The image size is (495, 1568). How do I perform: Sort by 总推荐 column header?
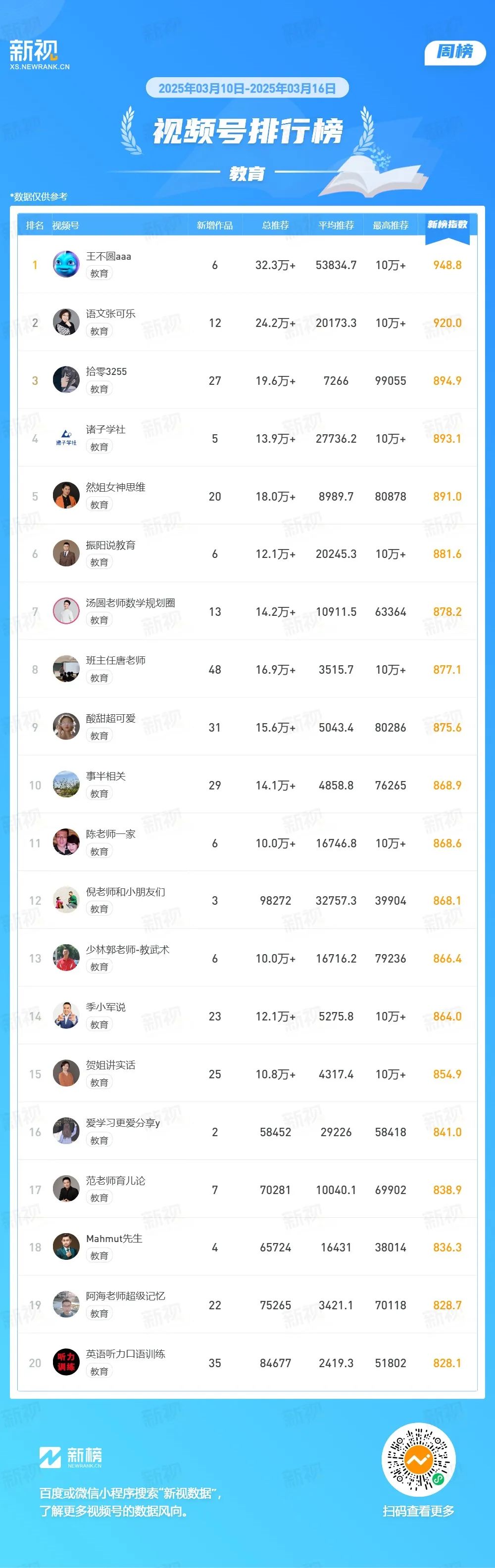[x=275, y=225]
